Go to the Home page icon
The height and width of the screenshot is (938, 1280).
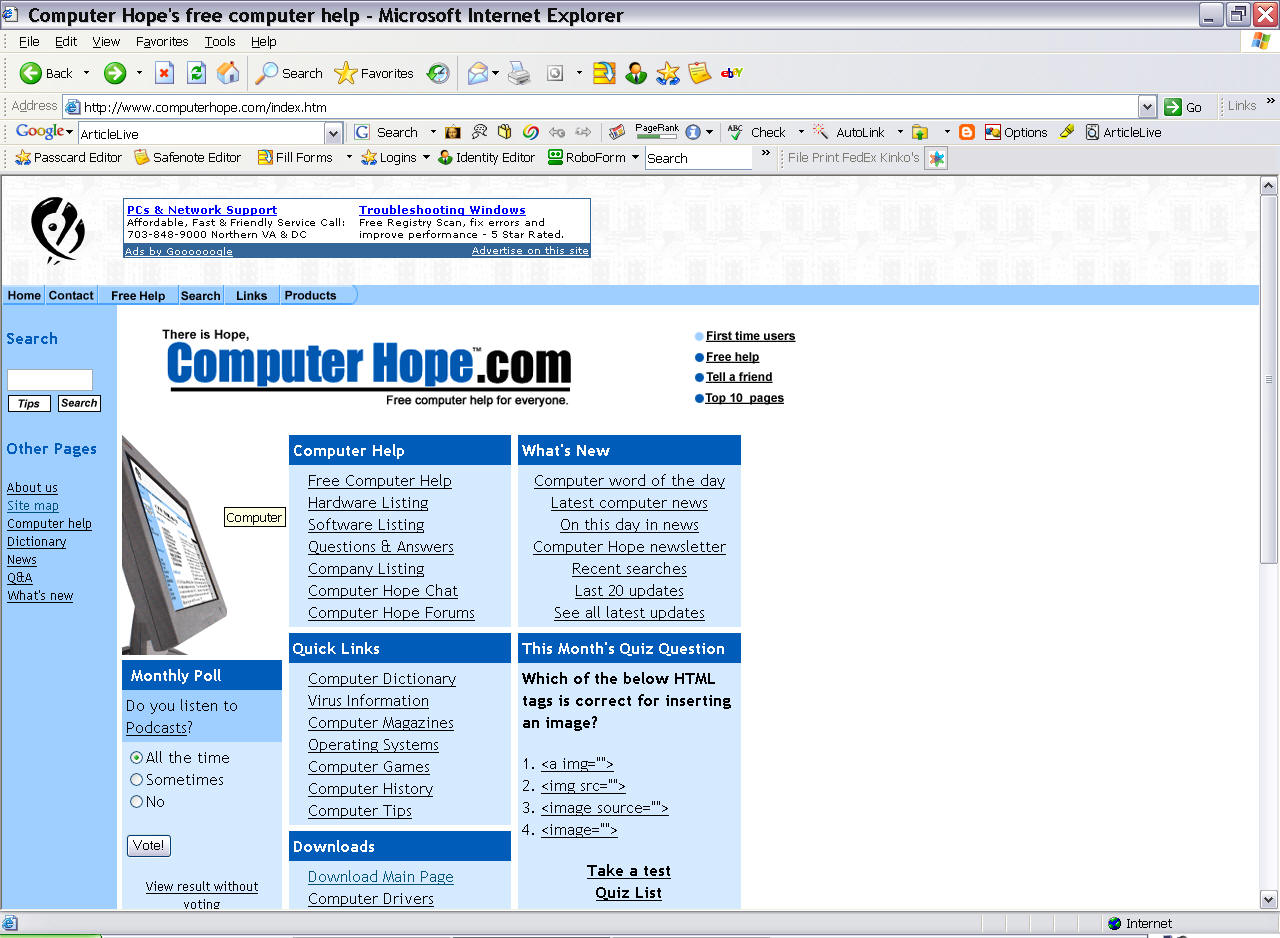(229, 73)
